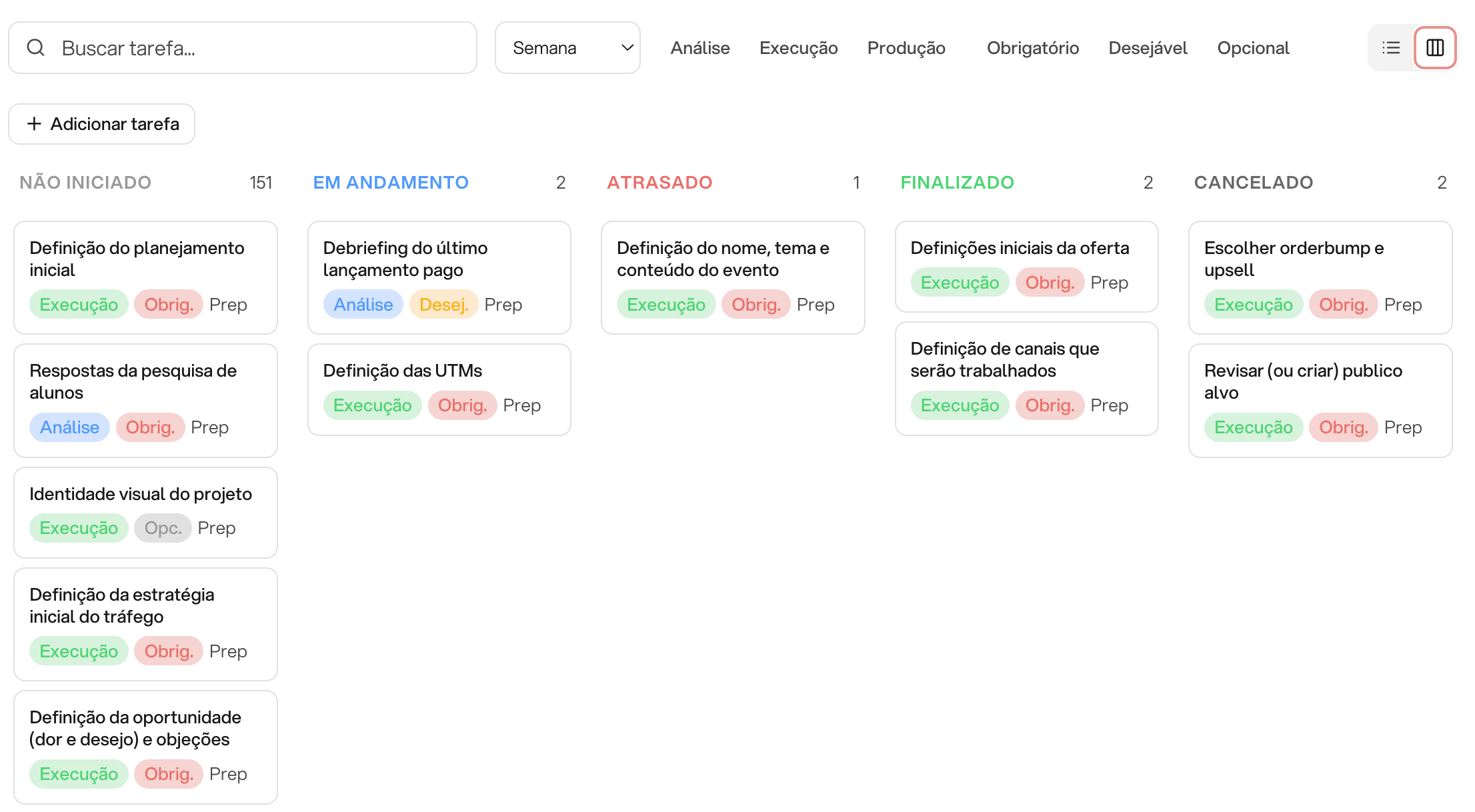Switch to list view using the list icon

(x=1391, y=47)
